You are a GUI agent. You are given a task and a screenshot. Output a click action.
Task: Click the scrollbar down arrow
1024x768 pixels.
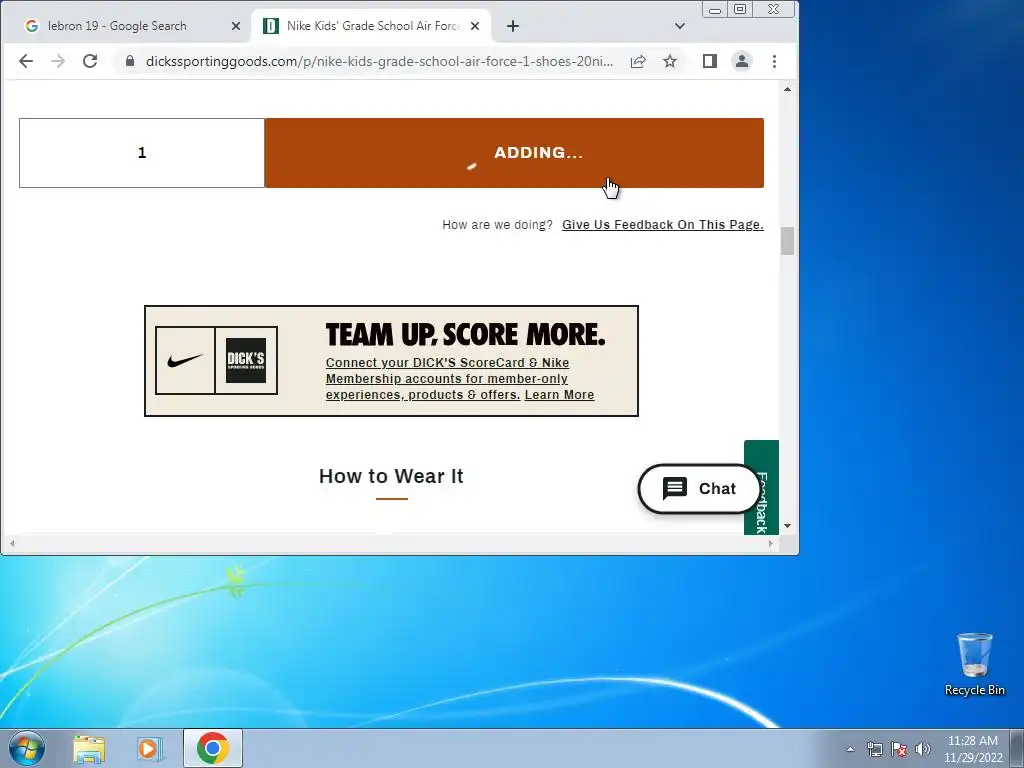(788, 526)
